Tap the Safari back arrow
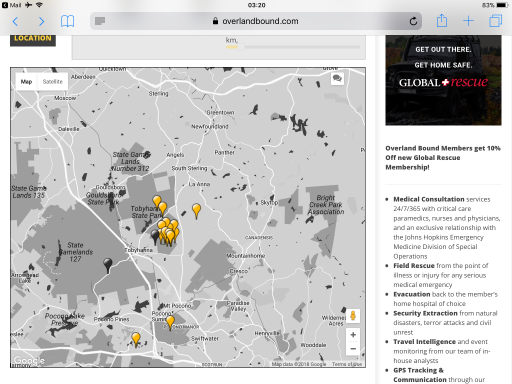 tap(15, 21)
